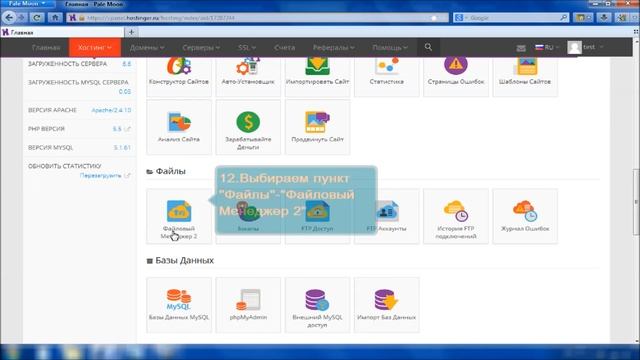The image size is (640, 360).
Task: Click ОБНОВИТЬ СТАТИСТИКУ label
Action: click(x=64, y=166)
